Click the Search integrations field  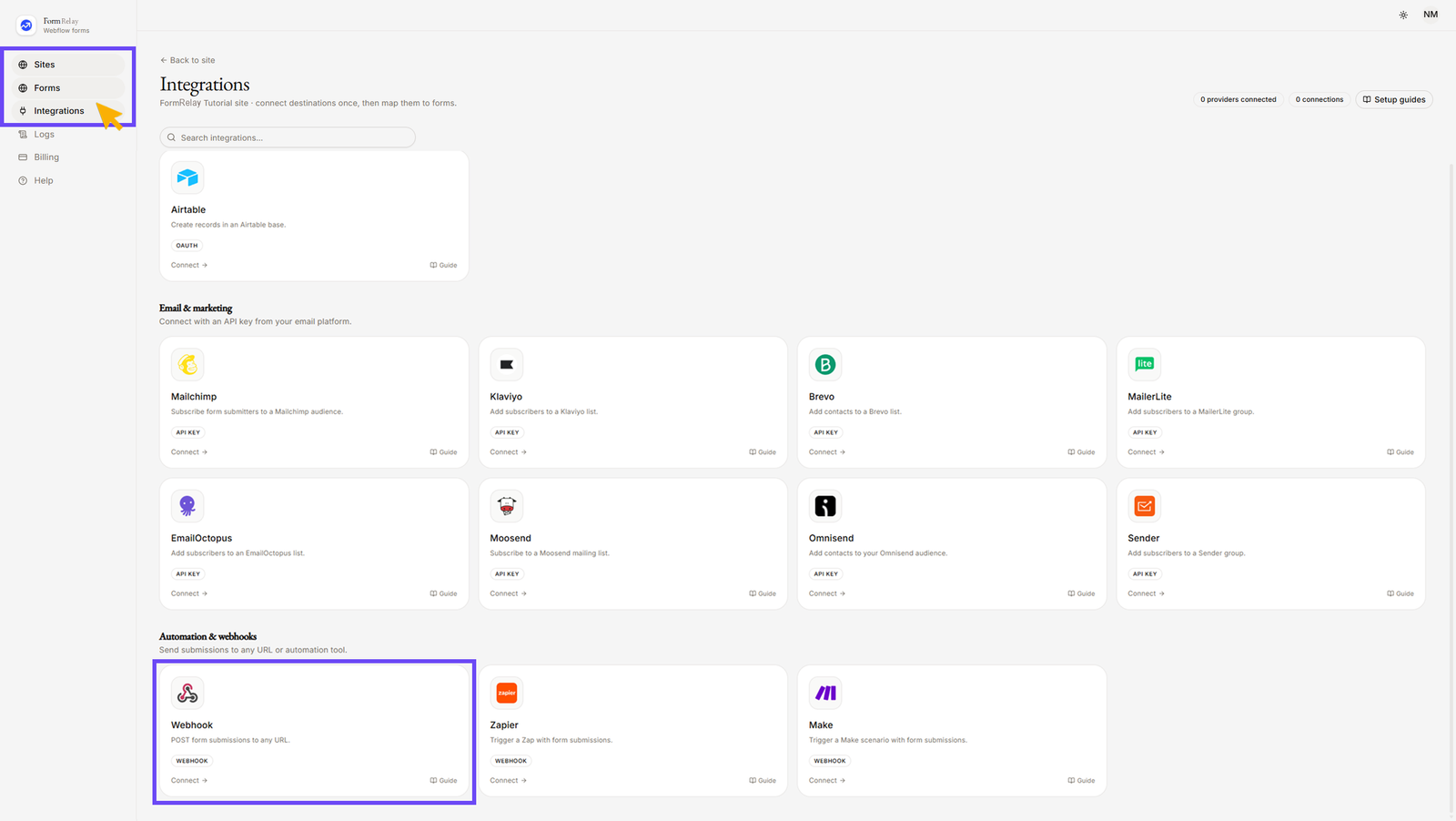[x=288, y=137]
